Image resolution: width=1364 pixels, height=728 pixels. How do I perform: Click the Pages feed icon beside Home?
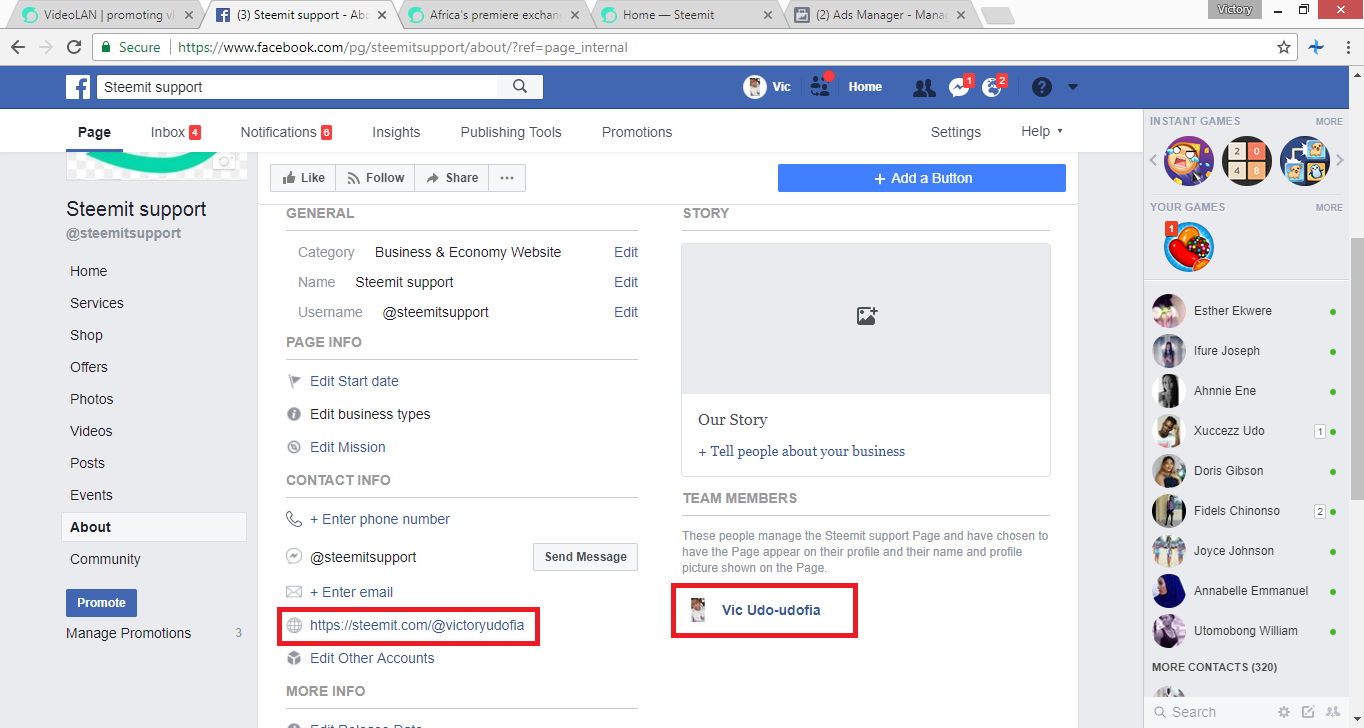(821, 86)
